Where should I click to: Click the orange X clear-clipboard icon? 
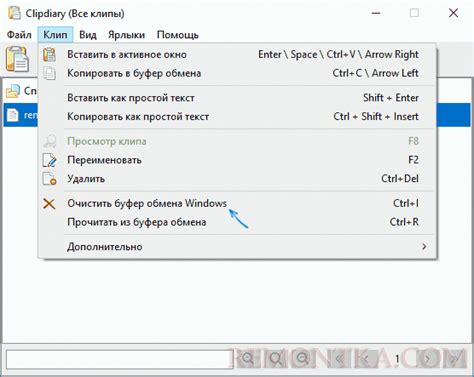[49, 204]
